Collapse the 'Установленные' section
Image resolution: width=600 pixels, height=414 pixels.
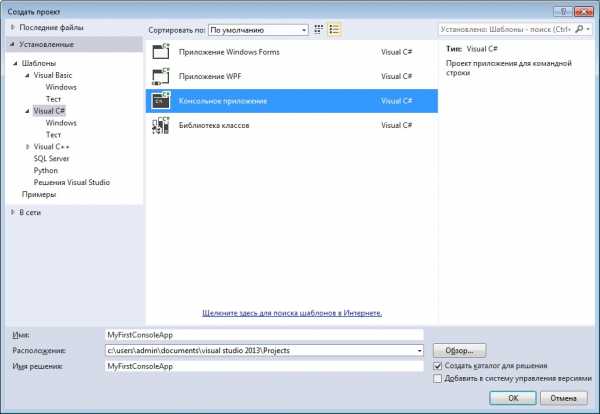[13, 44]
